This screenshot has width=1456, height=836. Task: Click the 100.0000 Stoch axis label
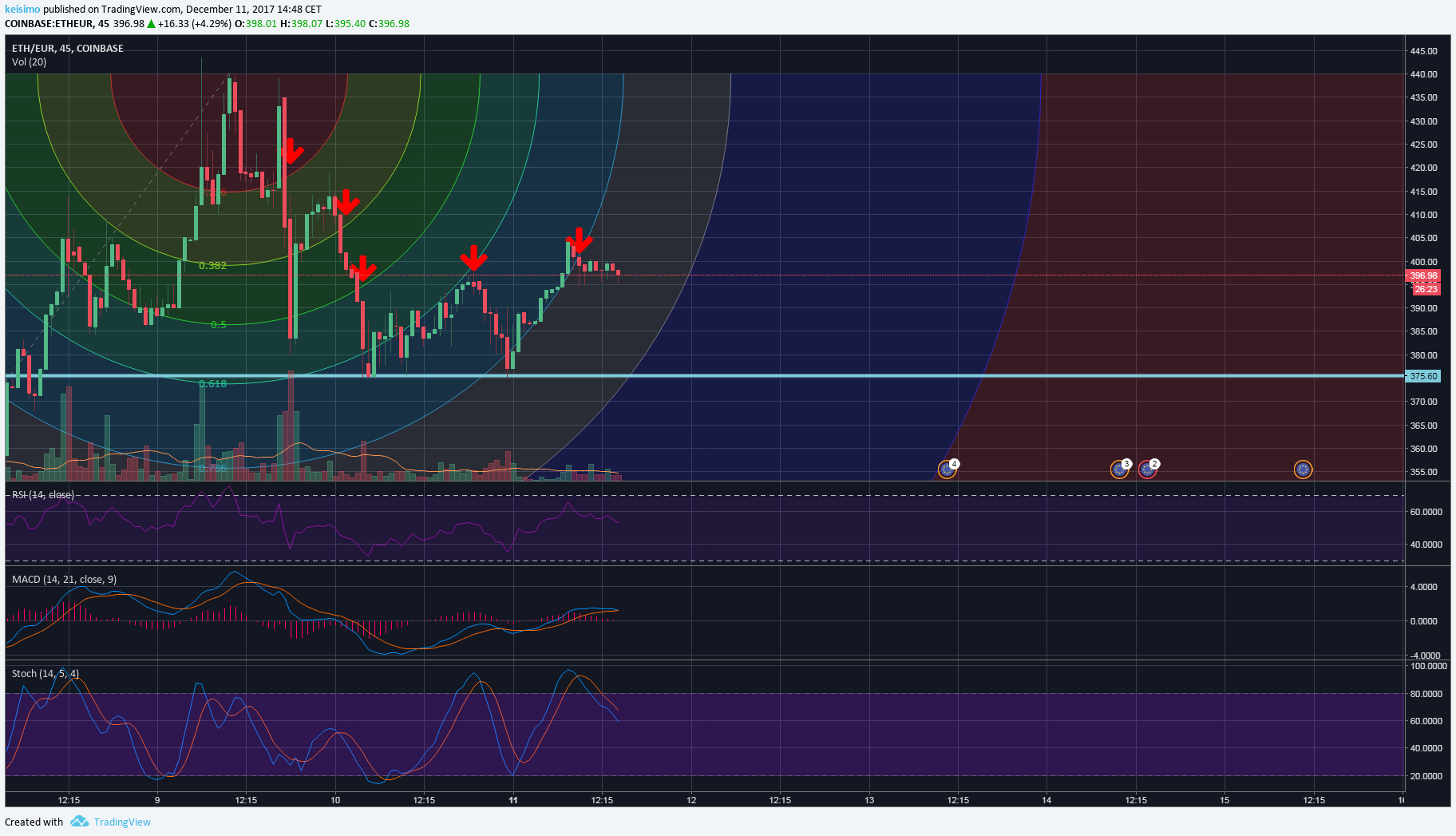point(1428,666)
